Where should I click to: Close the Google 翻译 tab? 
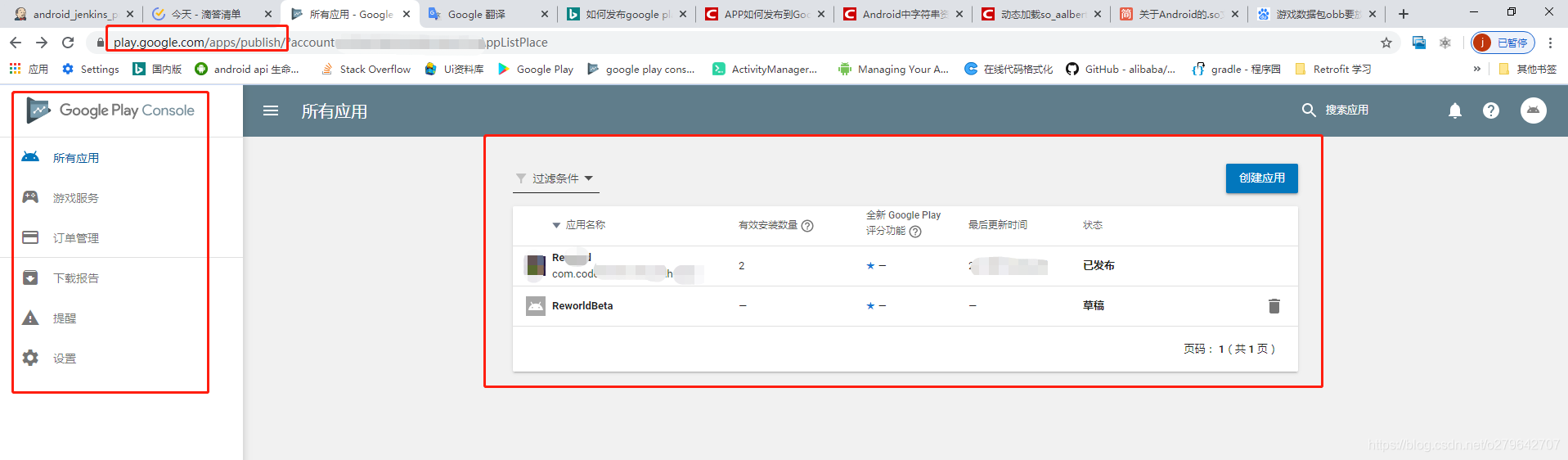tap(545, 14)
